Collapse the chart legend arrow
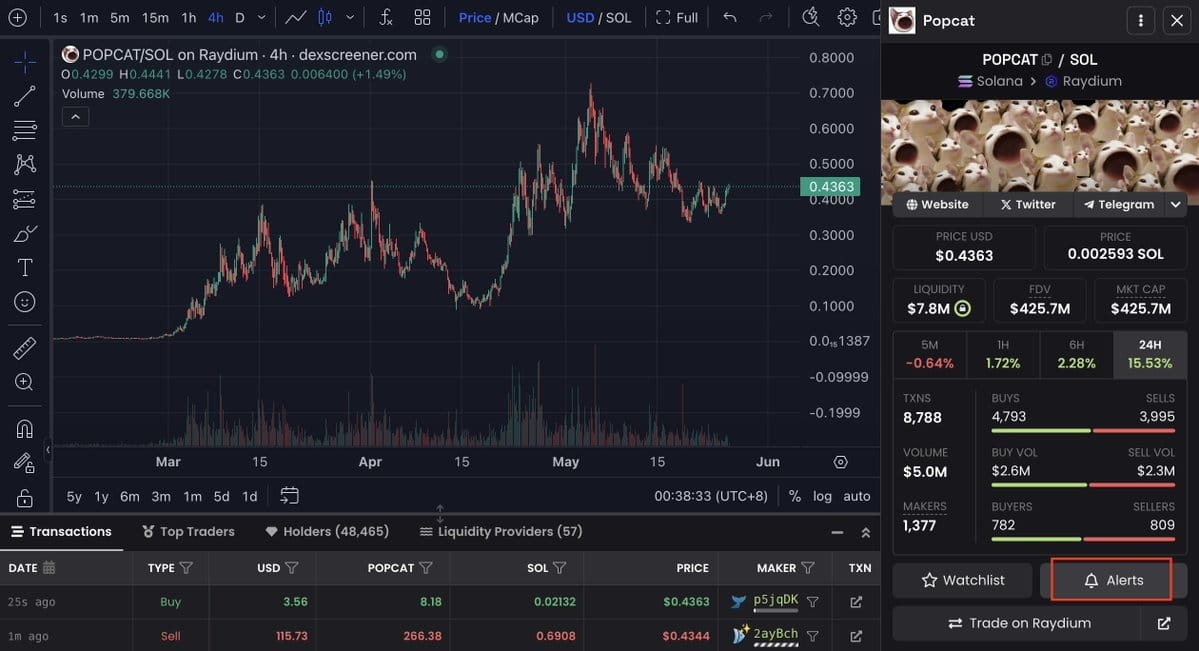This screenshot has width=1199, height=651. click(x=75, y=117)
